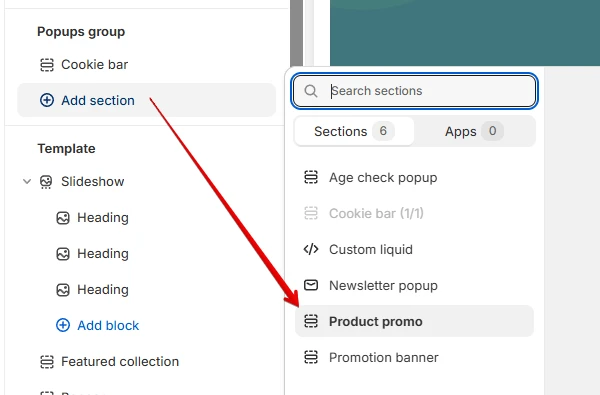Collapse the Slideshow section chevron
This screenshot has height=395, width=600.
[x=27, y=181]
